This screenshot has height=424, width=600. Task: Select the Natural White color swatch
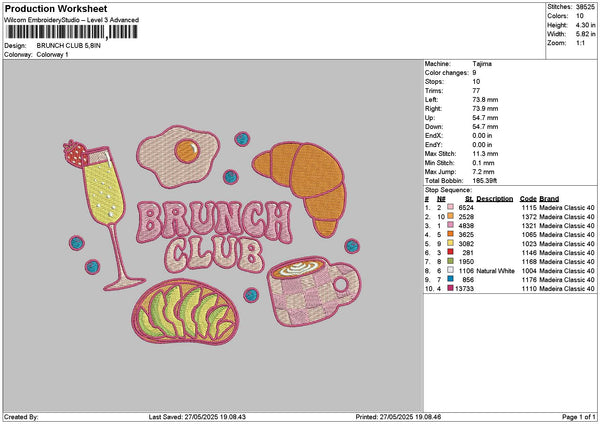tap(450, 271)
